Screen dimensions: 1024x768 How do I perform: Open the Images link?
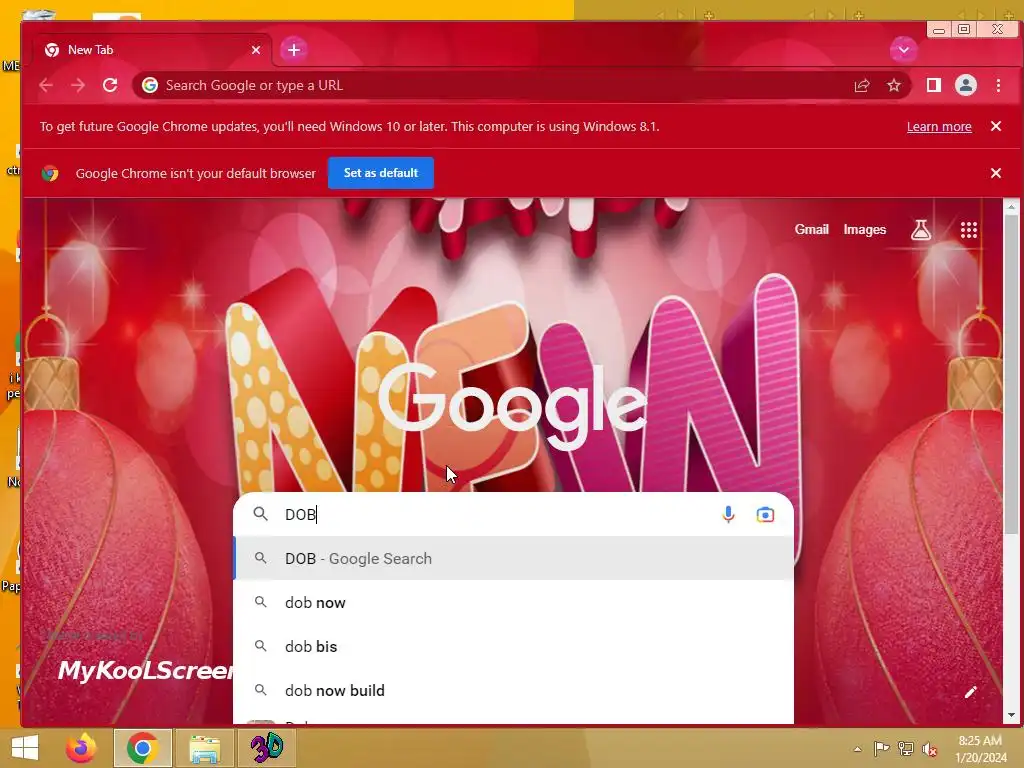pos(865,230)
